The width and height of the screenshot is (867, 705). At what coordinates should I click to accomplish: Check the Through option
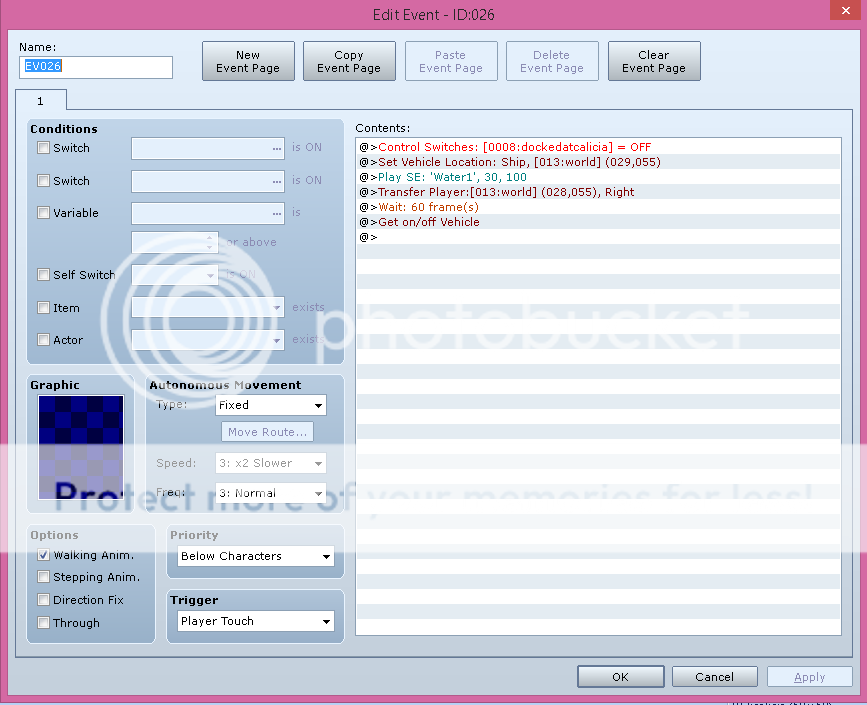43,623
